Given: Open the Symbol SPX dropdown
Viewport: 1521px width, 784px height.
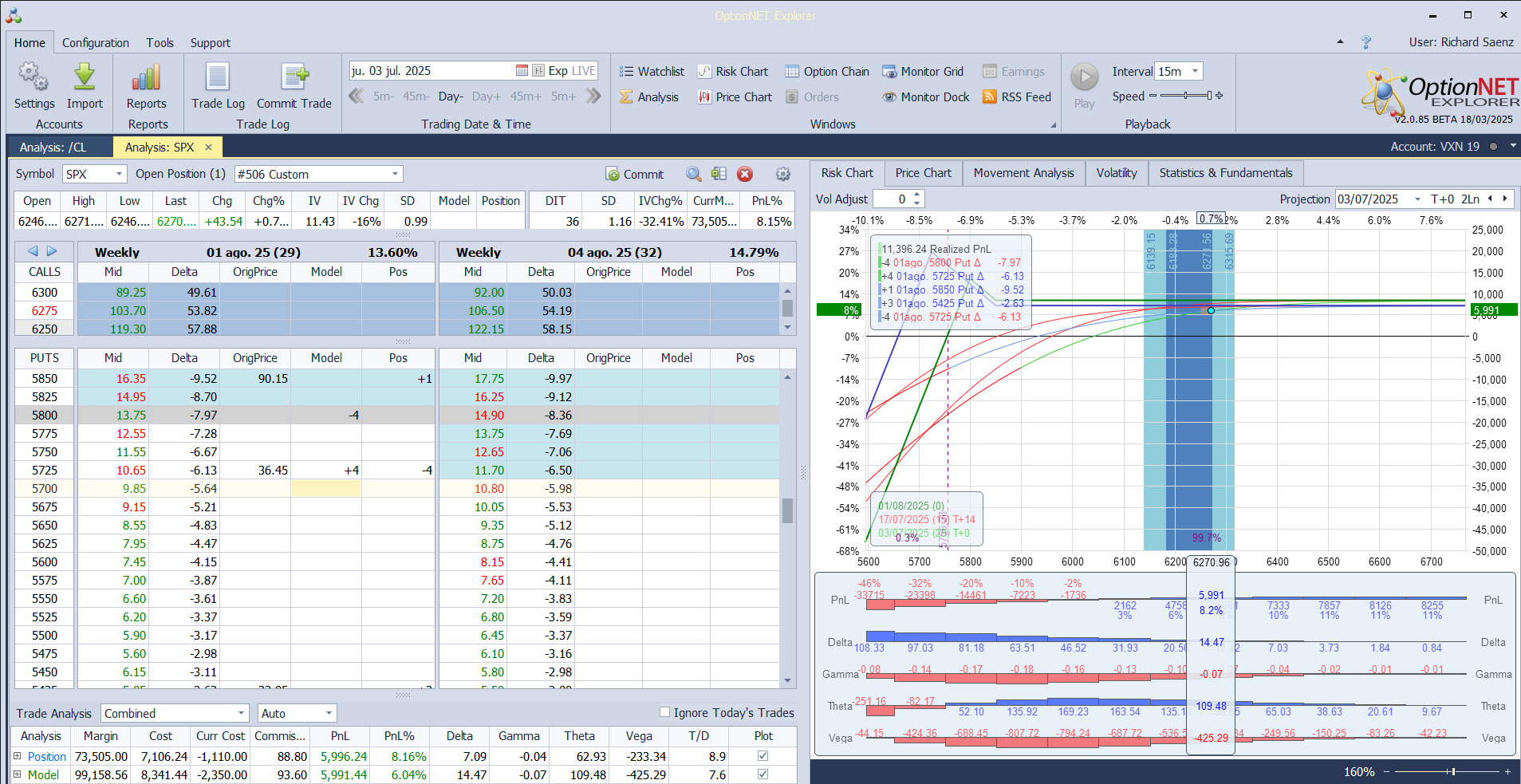Looking at the screenshot, I should pyautogui.click(x=119, y=174).
